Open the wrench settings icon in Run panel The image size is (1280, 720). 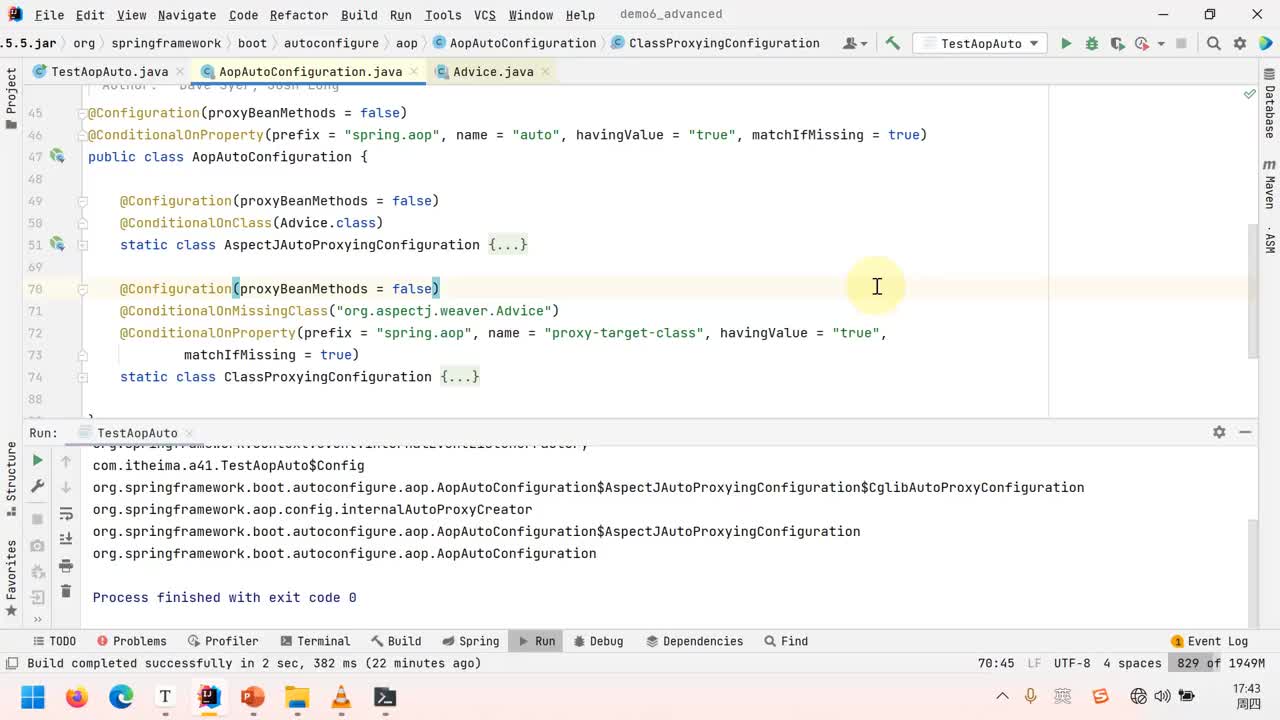click(37, 486)
